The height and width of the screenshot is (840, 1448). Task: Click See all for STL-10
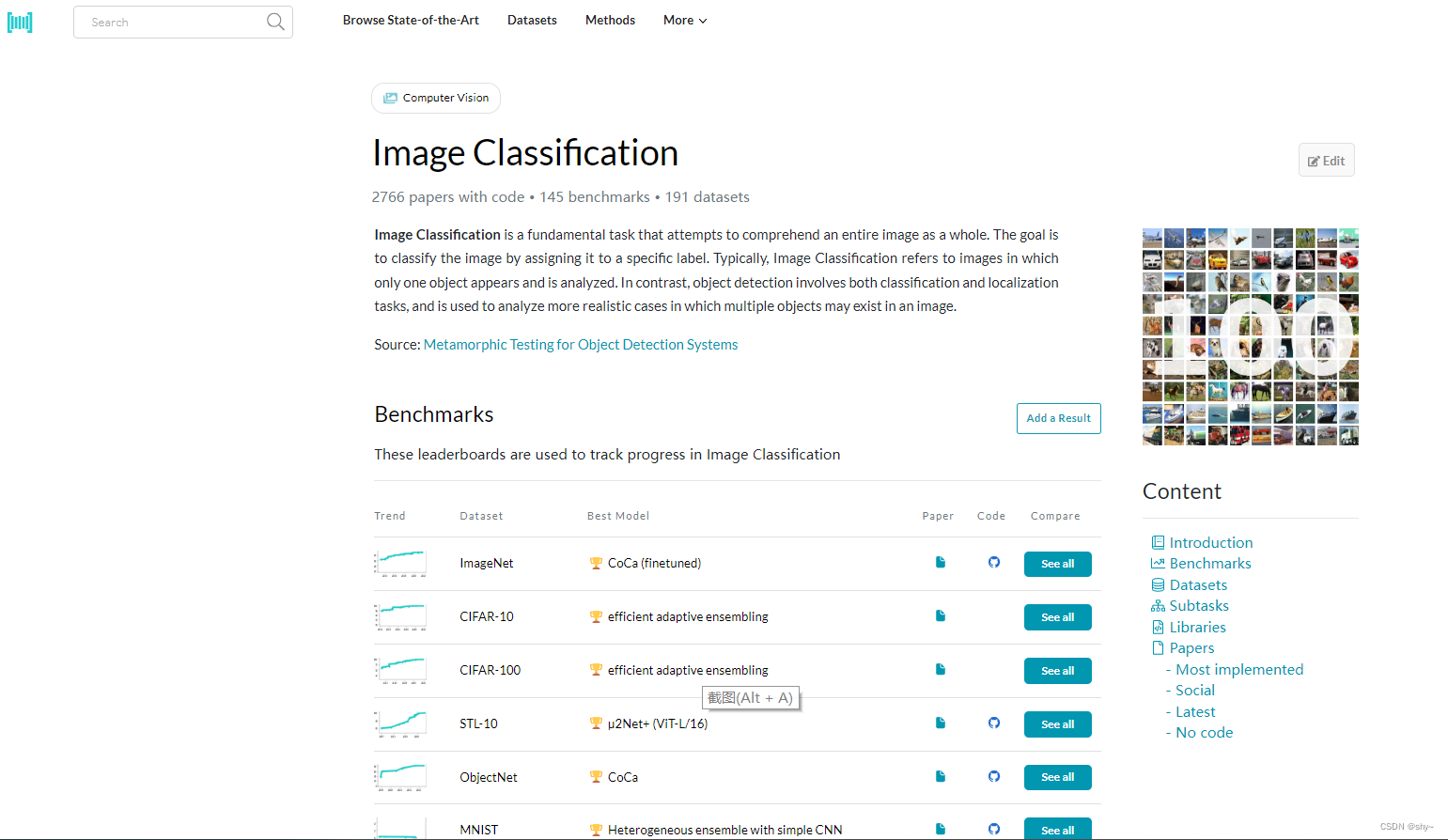[x=1057, y=724]
